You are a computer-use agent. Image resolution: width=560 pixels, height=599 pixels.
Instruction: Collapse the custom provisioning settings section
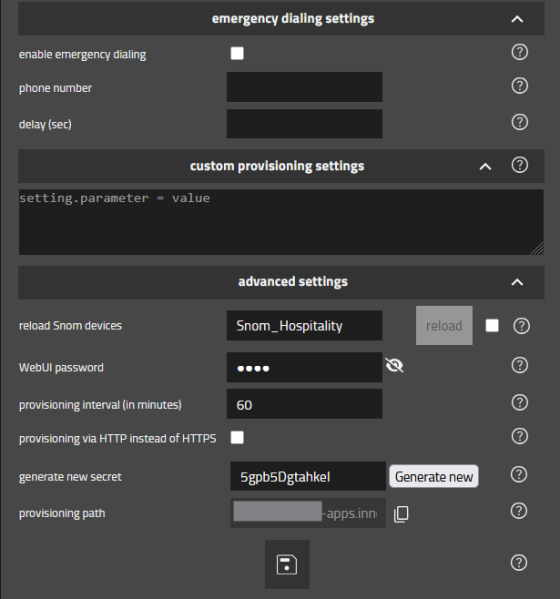coord(485,166)
